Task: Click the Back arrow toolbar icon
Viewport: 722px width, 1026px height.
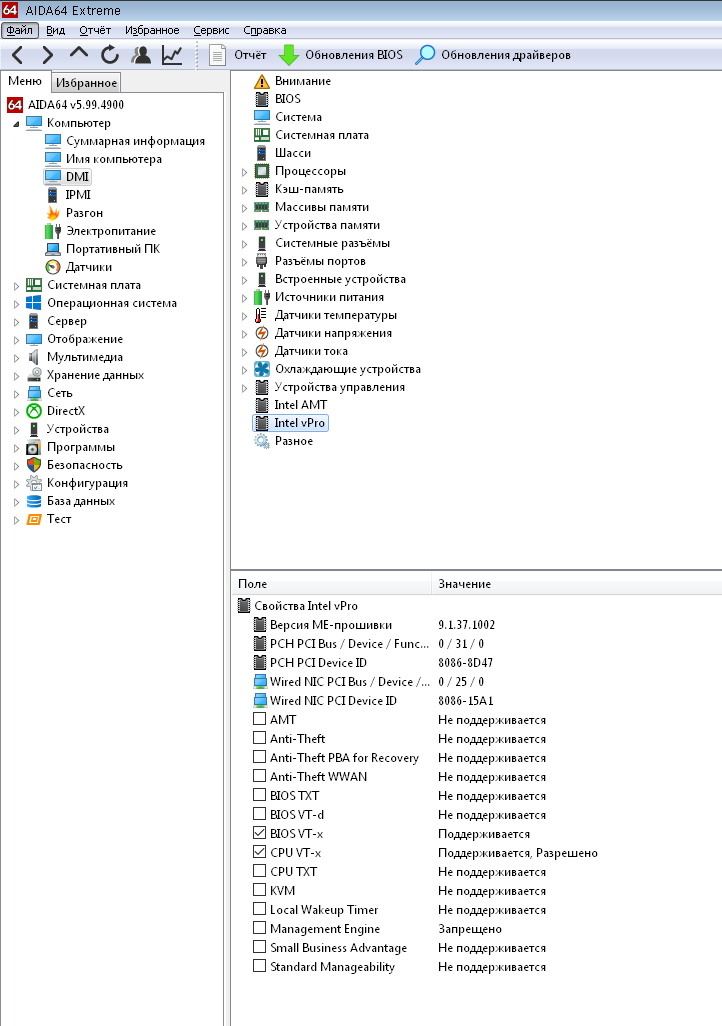Action: tap(18, 55)
